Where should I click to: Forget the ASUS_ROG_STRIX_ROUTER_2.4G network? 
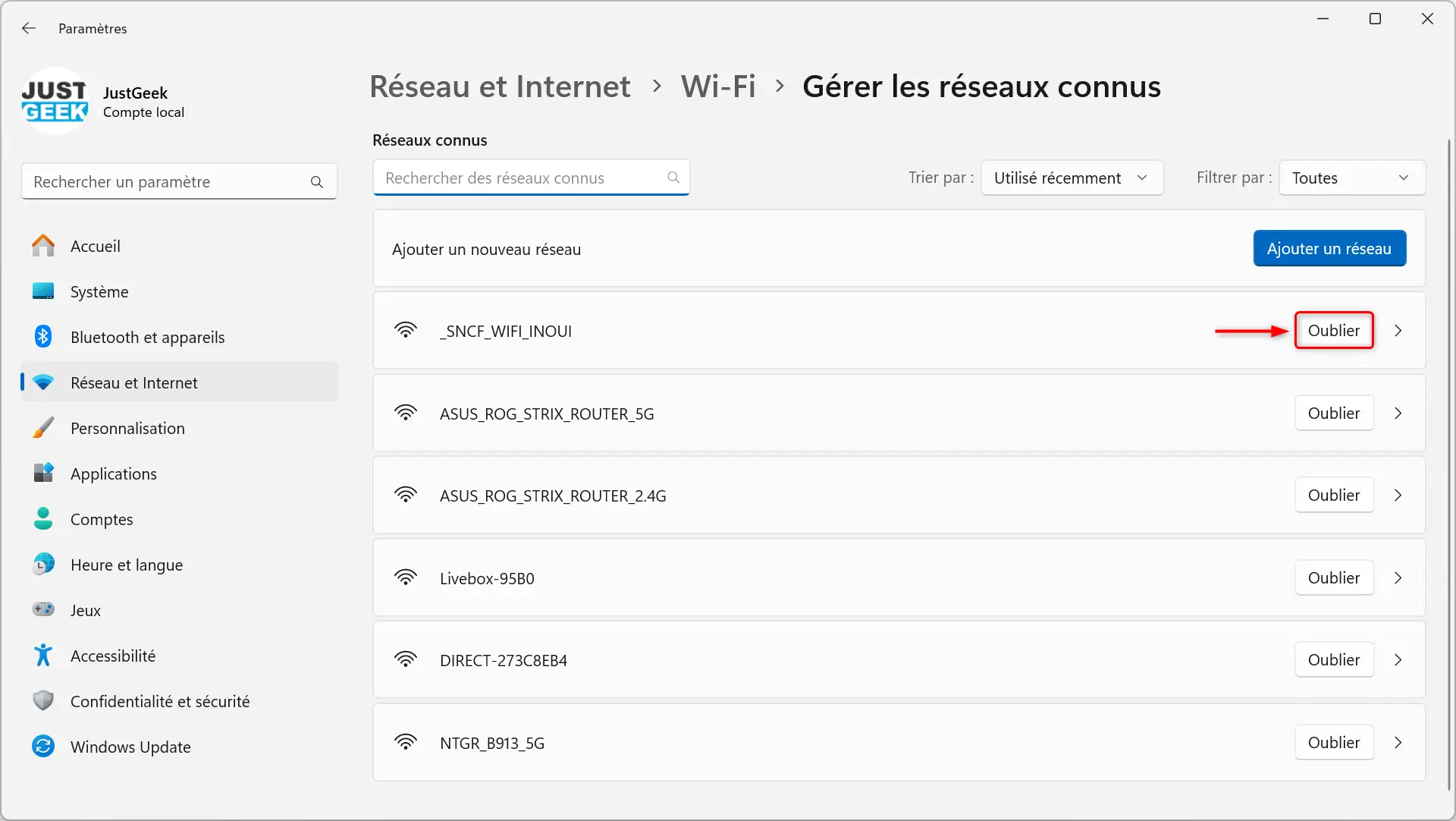click(1334, 495)
